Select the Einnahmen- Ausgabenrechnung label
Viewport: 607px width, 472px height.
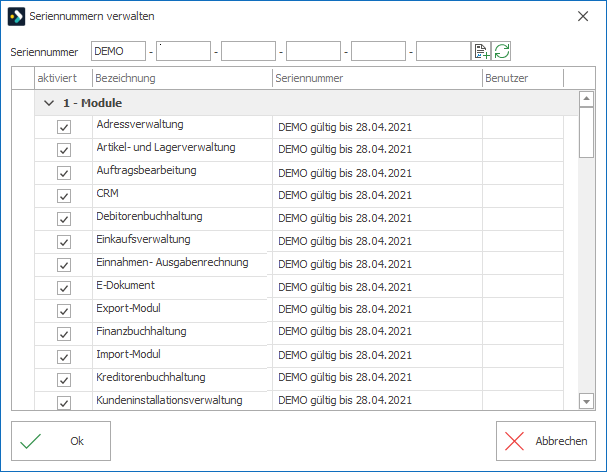click(172, 262)
